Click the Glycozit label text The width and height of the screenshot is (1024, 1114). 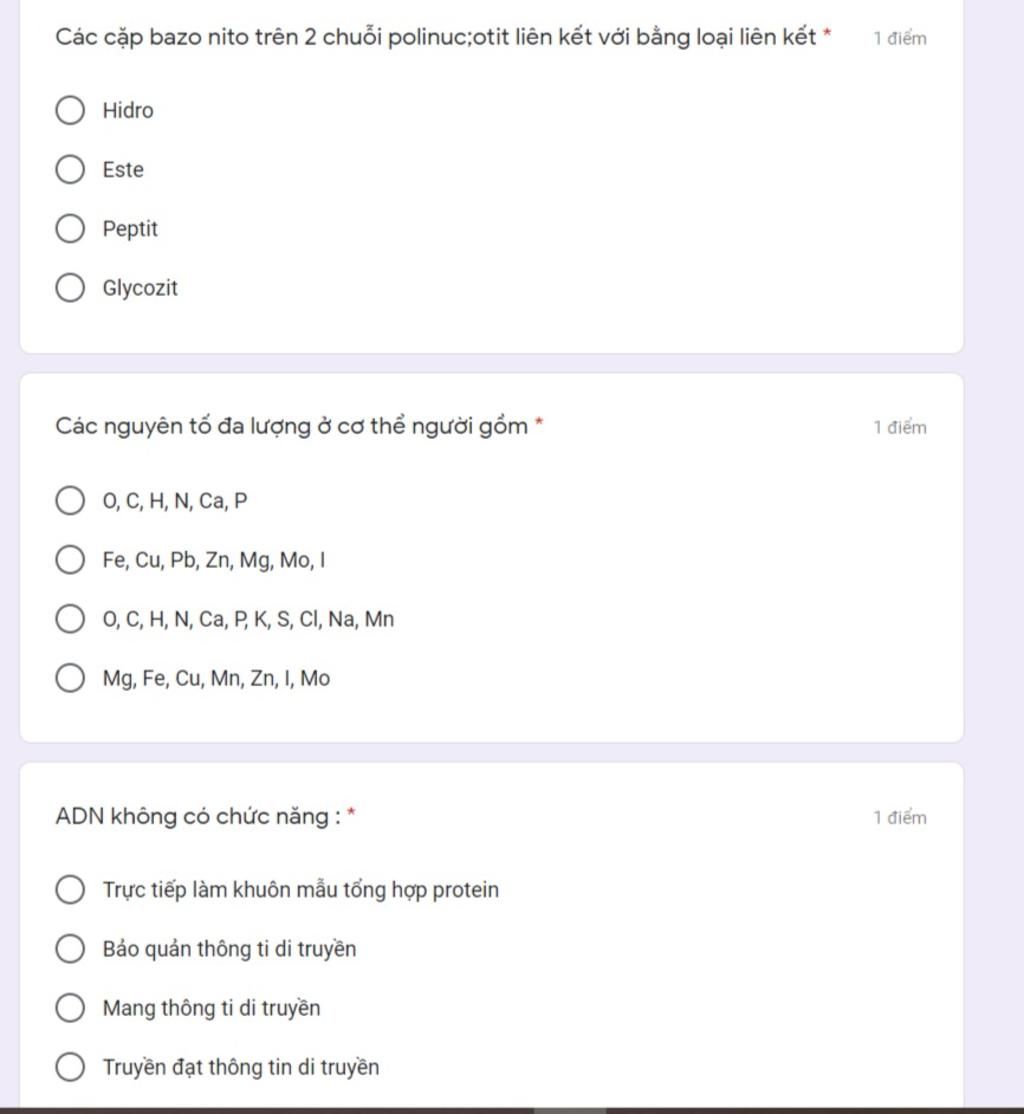pos(140,288)
